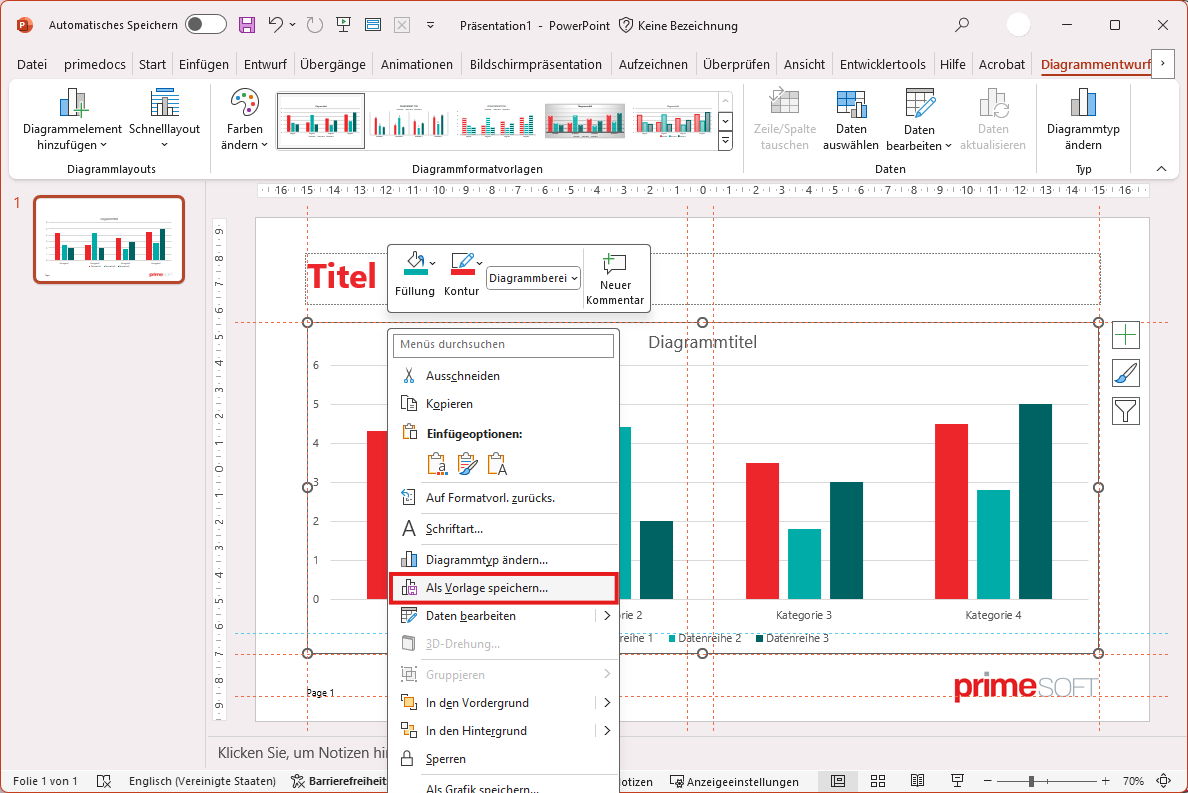Toggle Automatisches Speichern switch
Image resolution: width=1188 pixels, height=793 pixels.
205,25
